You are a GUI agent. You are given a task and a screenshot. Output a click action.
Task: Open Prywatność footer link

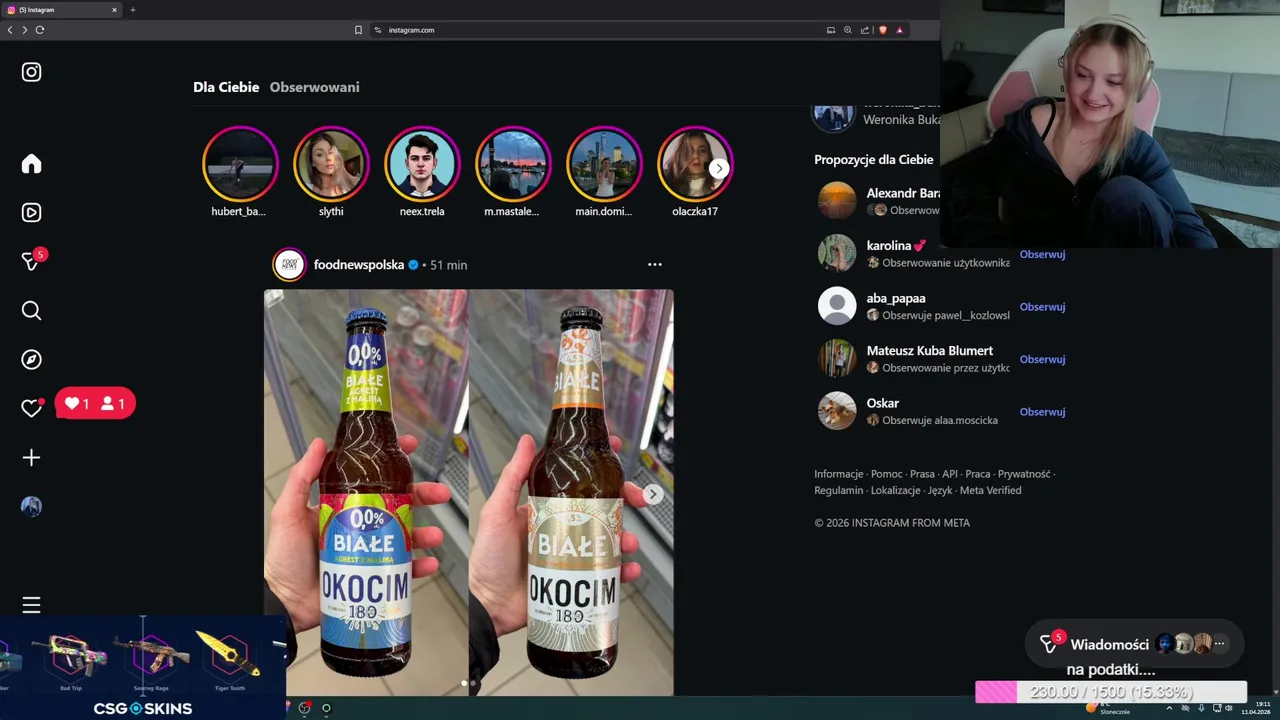click(x=1024, y=474)
